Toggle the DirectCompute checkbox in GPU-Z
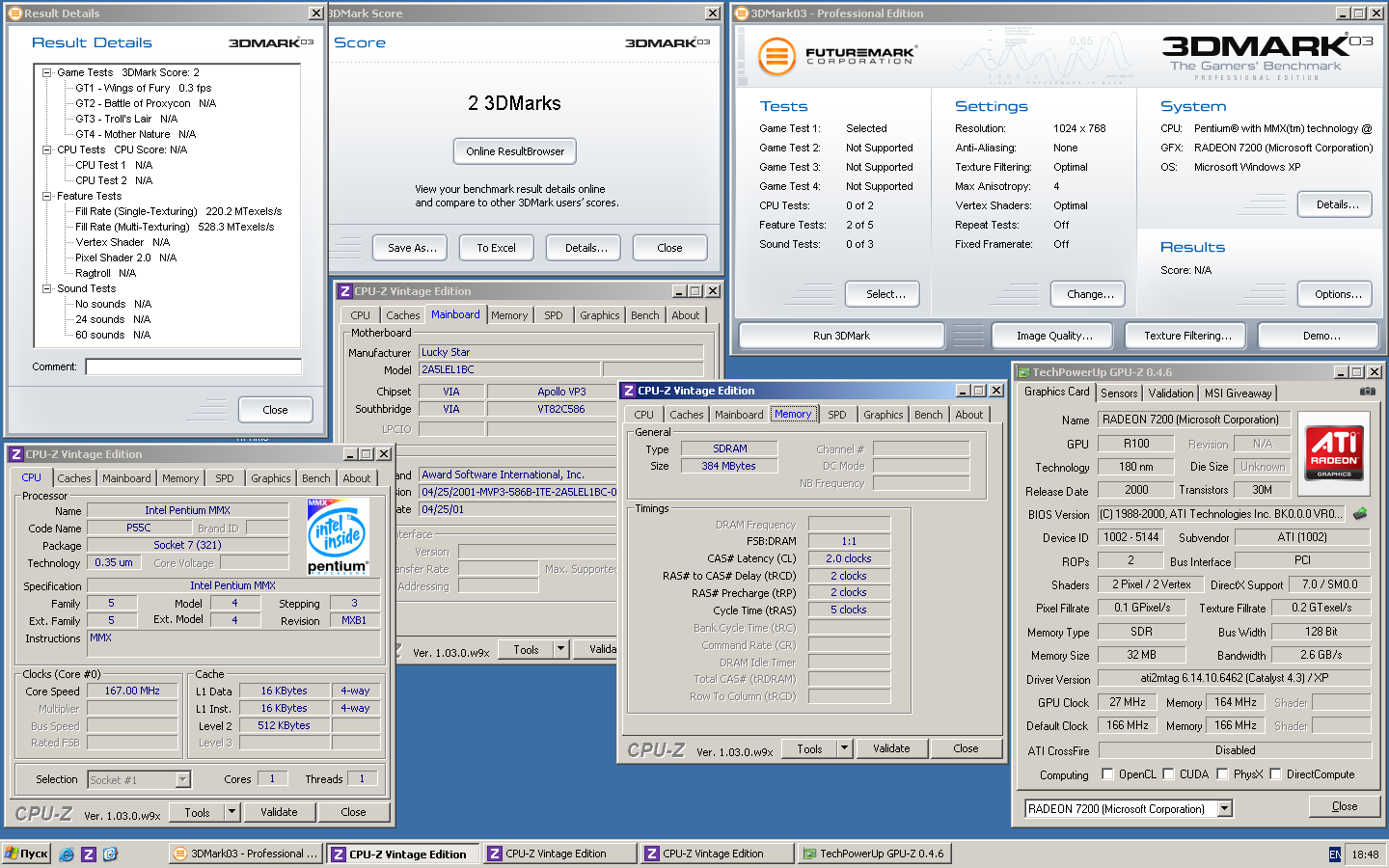This screenshot has width=1389, height=868. point(1275,774)
